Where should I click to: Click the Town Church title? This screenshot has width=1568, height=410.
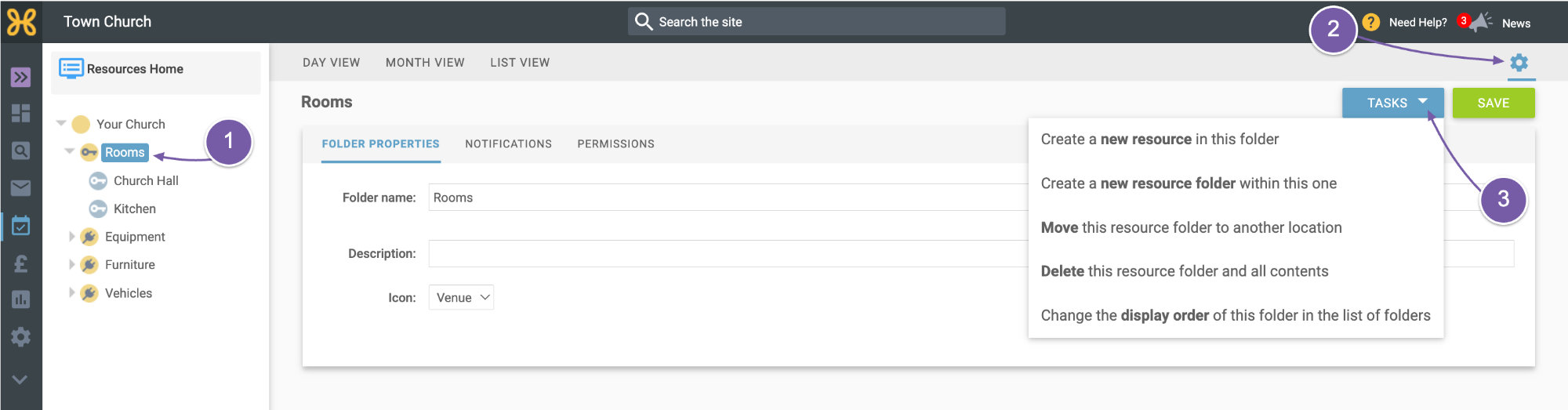pyautogui.click(x=107, y=22)
